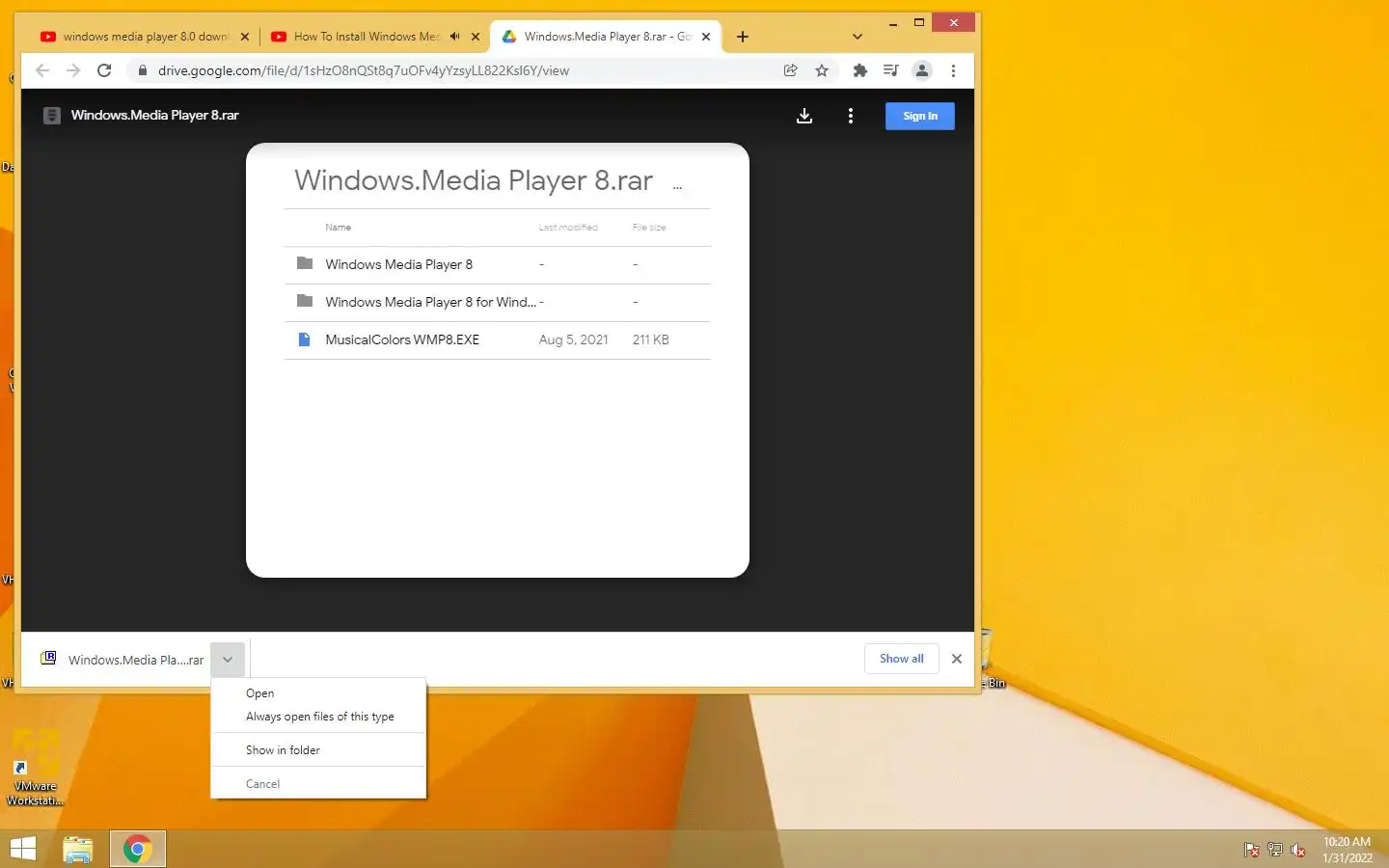This screenshot has width=1389, height=868.
Task: Click the Last modified column header
Action: pyautogui.click(x=568, y=228)
